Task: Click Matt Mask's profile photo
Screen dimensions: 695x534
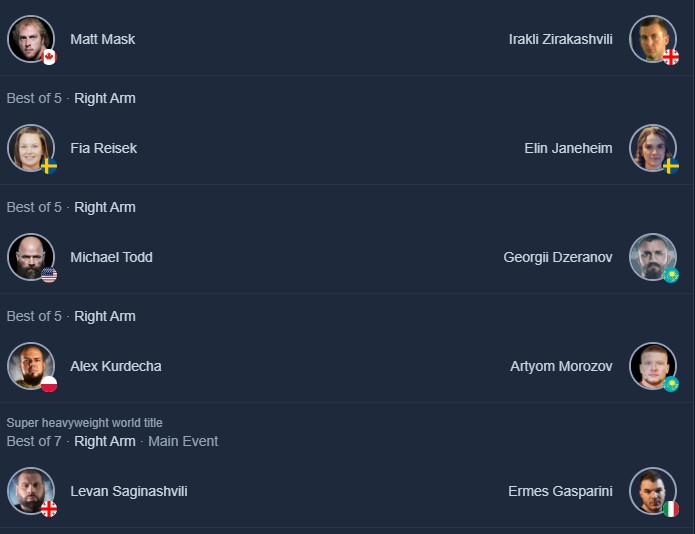Action: click(30, 39)
